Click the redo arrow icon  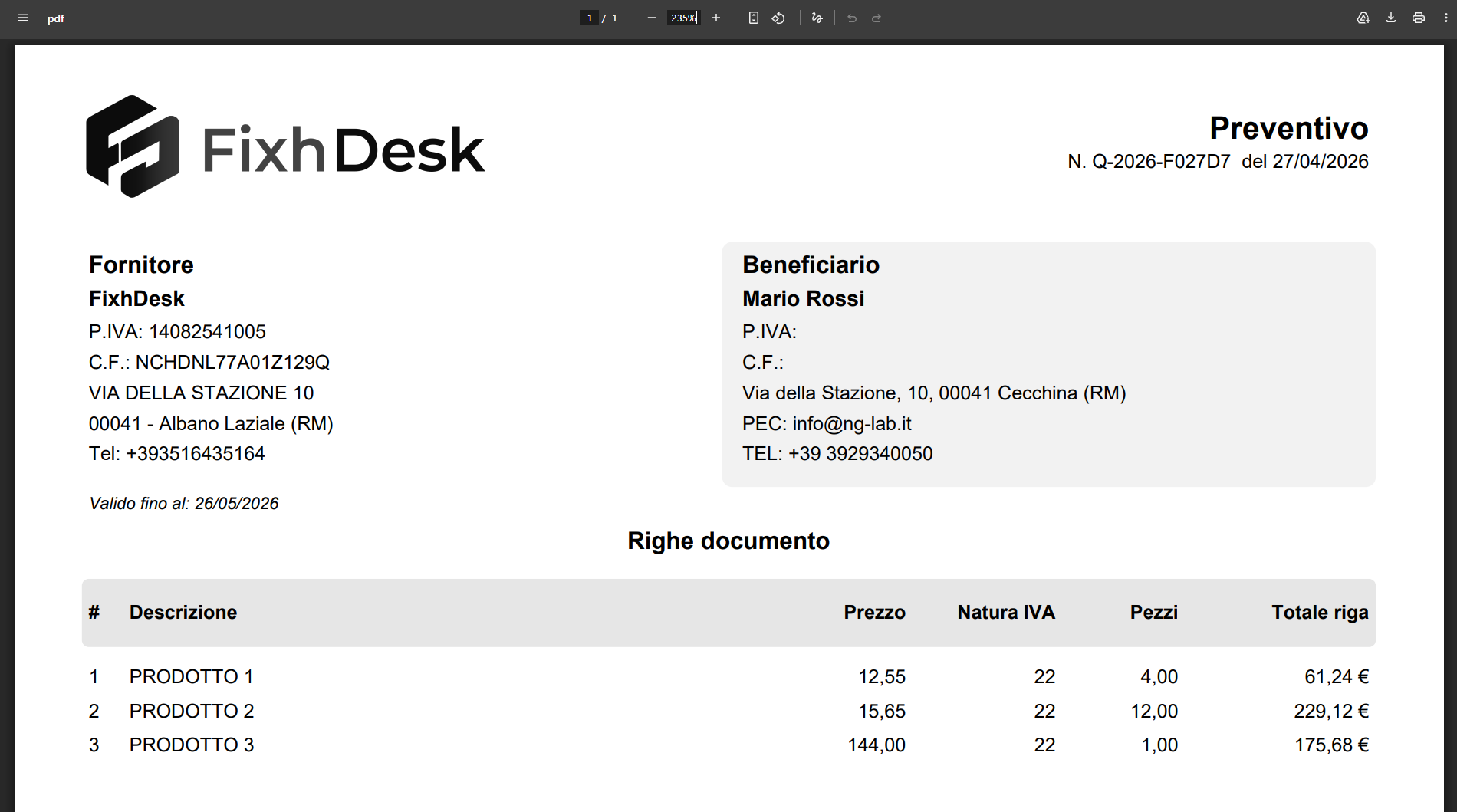[877, 18]
